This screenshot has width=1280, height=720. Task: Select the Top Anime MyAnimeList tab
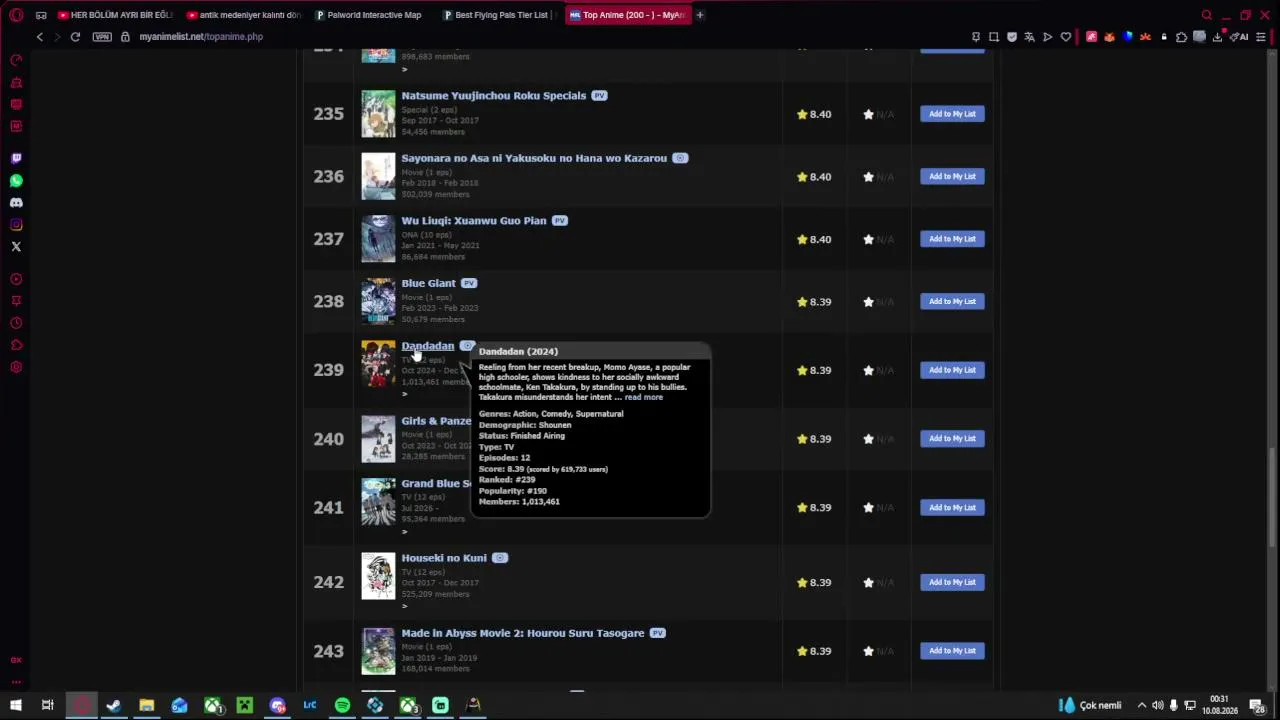tap(627, 15)
